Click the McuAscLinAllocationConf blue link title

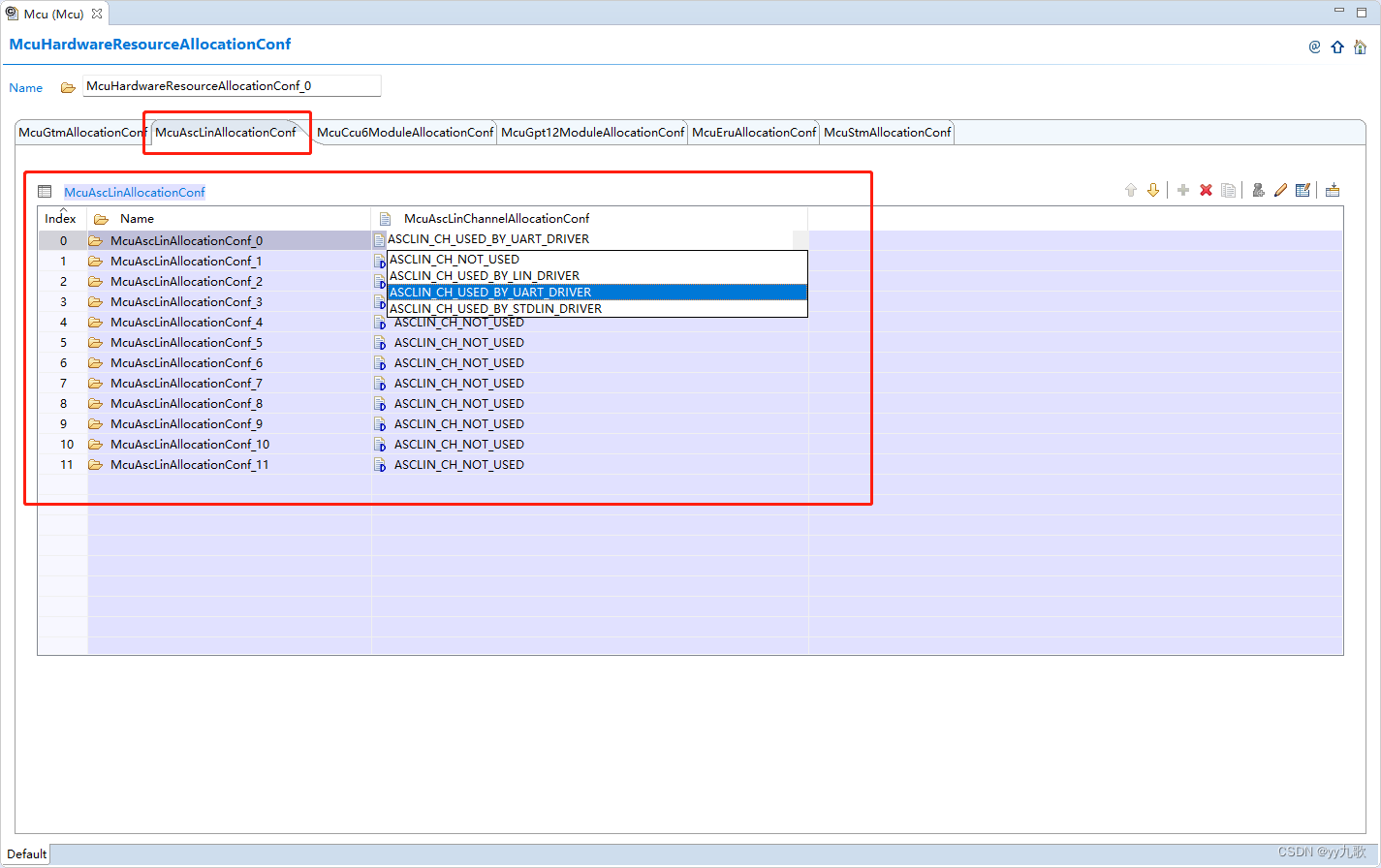coord(135,193)
